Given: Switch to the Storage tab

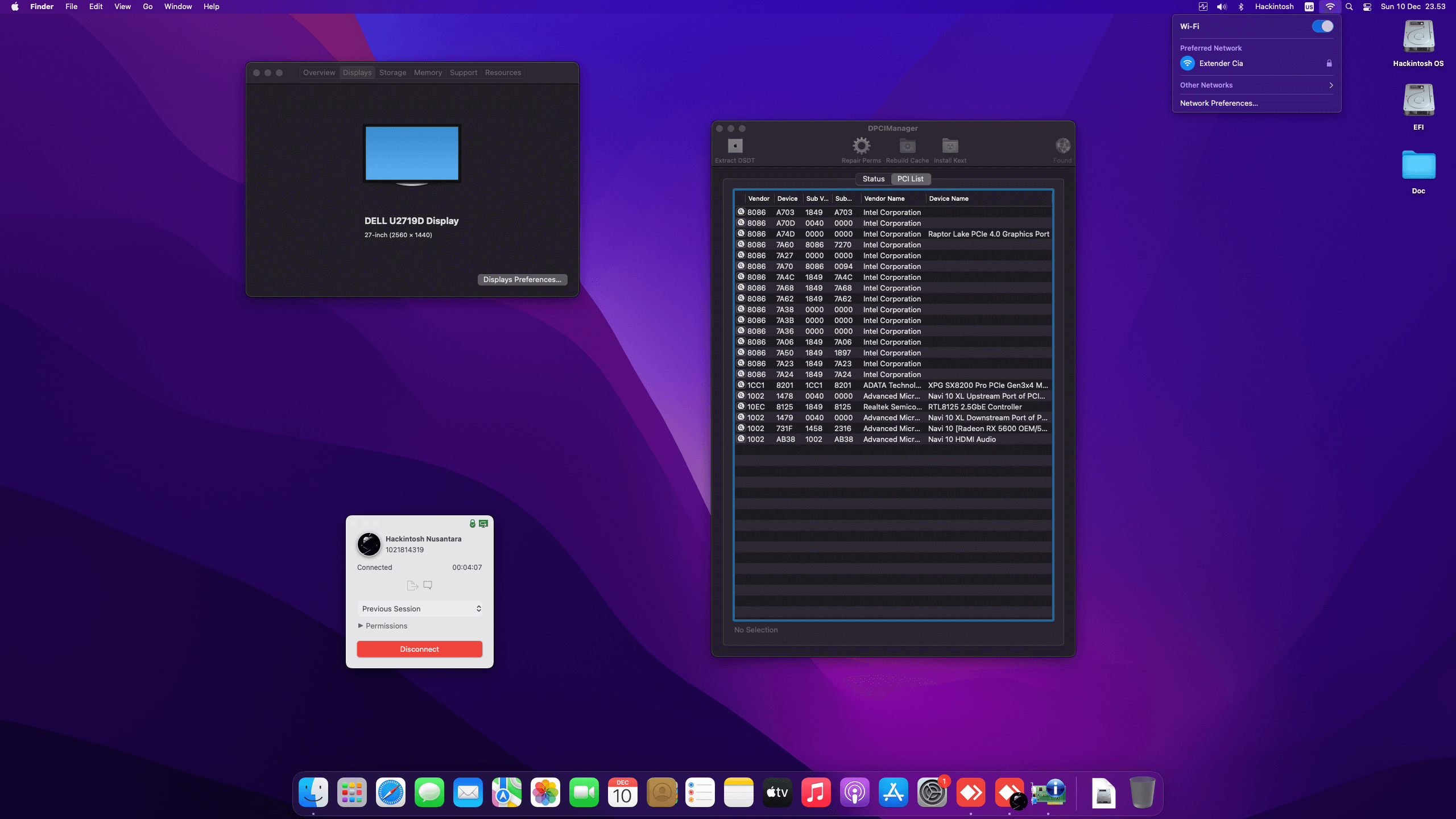Looking at the screenshot, I should point(393,73).
